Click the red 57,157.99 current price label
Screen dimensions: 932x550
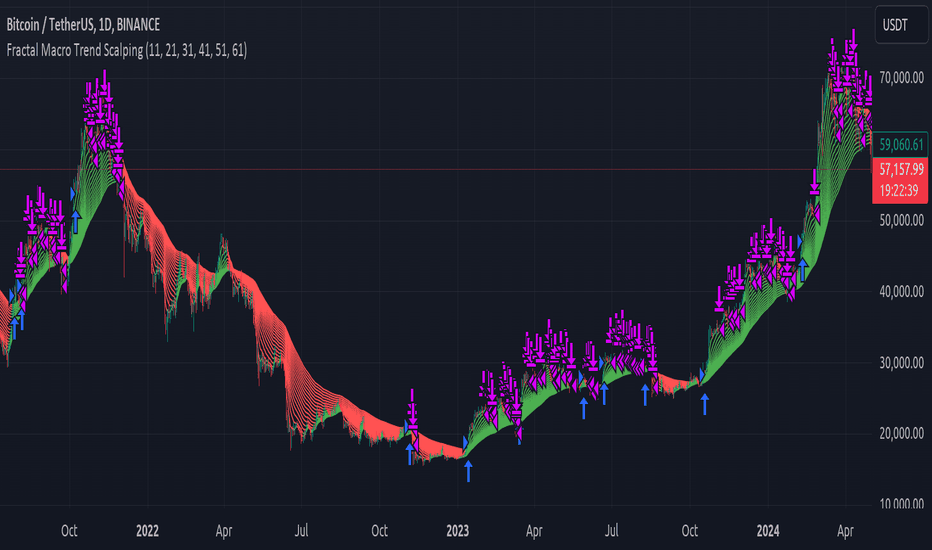coord(901,170)
